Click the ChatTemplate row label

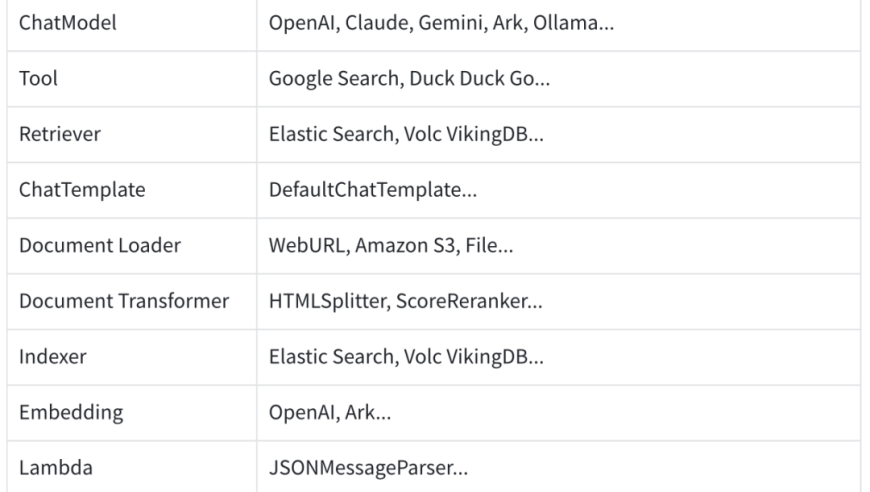[x=82, y=190]
